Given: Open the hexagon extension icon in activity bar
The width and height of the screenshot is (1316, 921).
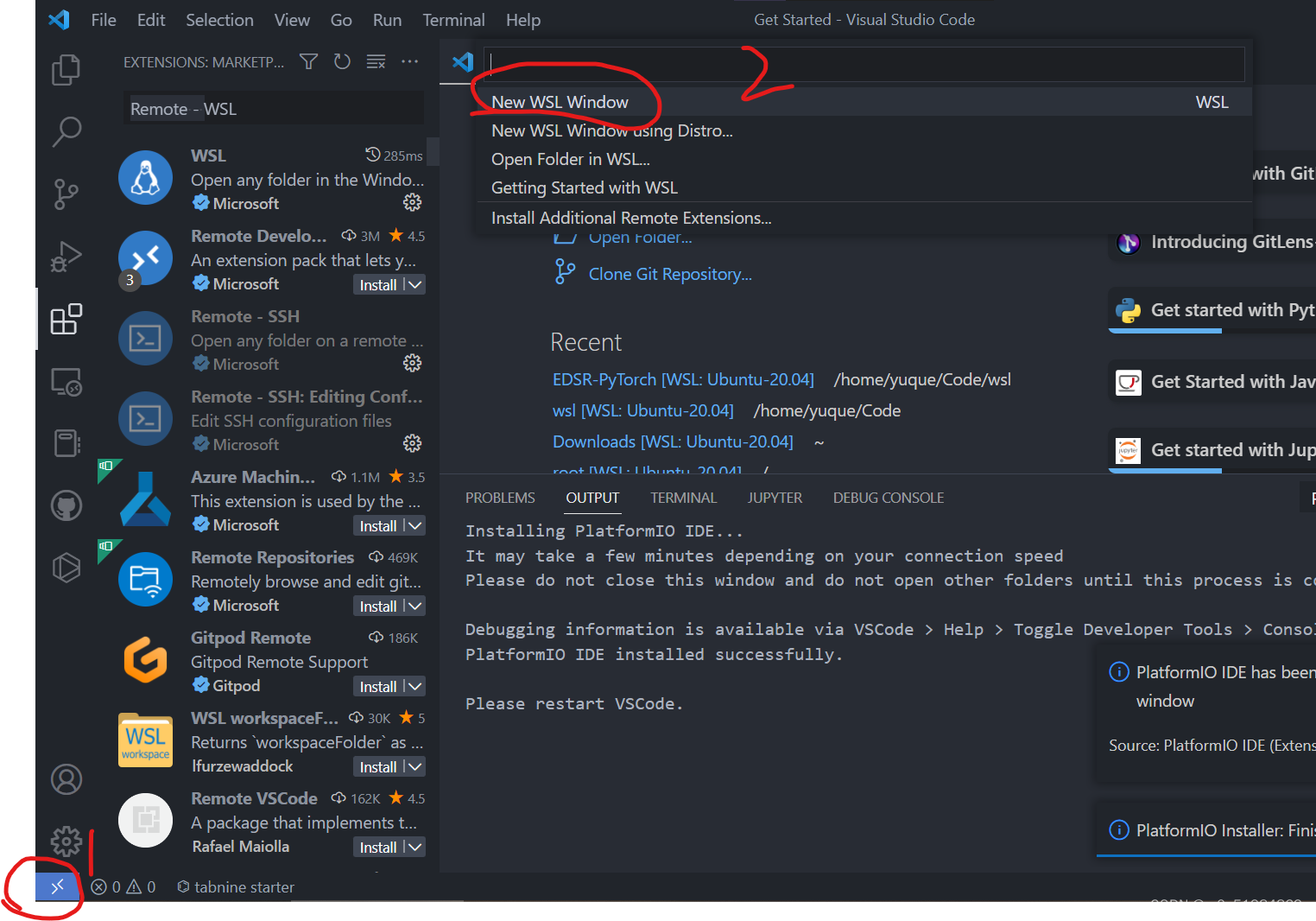Looking at the screenshot, I should click(66, 568).
